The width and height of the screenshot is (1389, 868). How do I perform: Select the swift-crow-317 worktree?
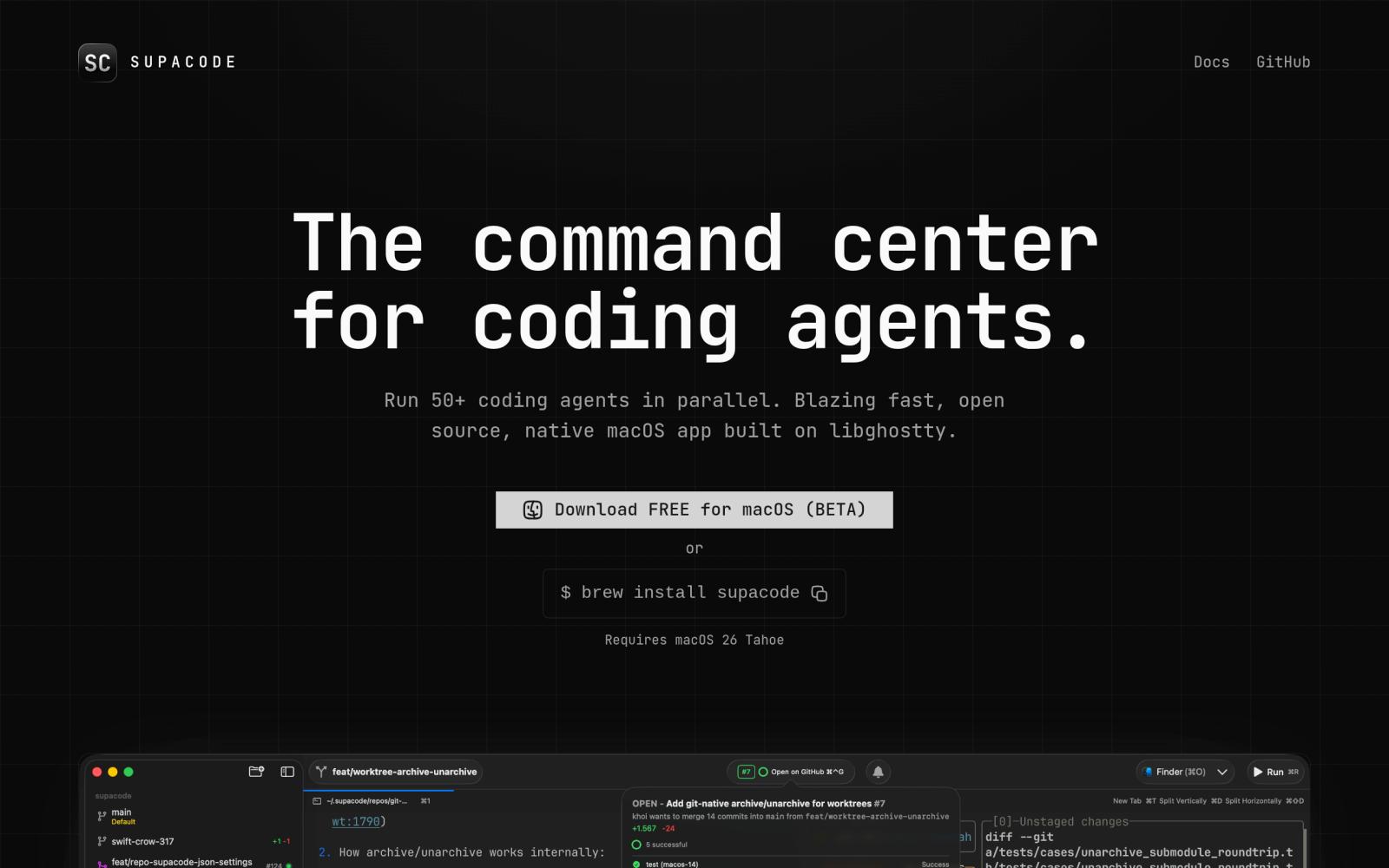pos(193,841)
